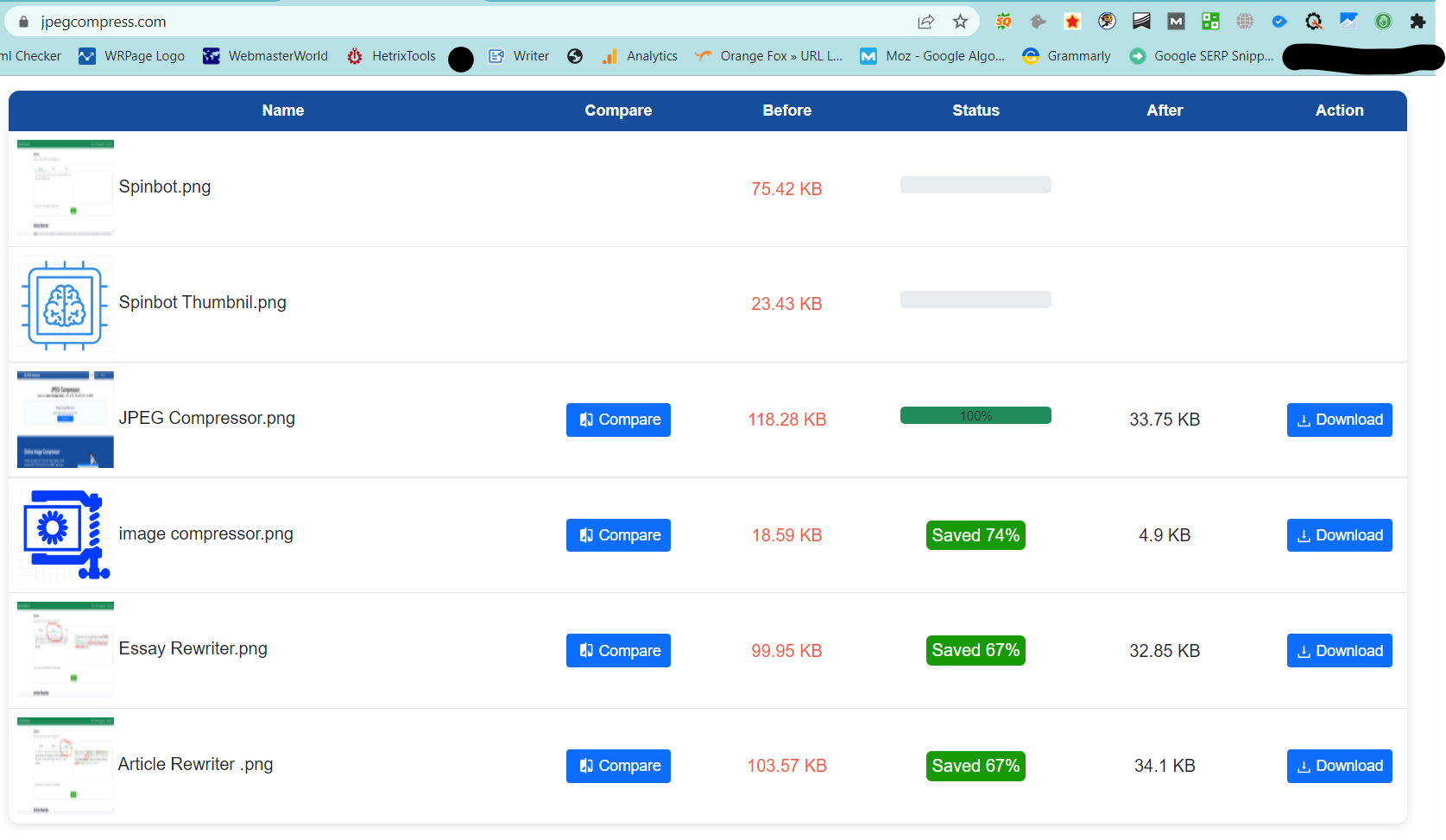Select the 103.57 KB before size
Viewport: 1446px width, 840px height.
786,766
